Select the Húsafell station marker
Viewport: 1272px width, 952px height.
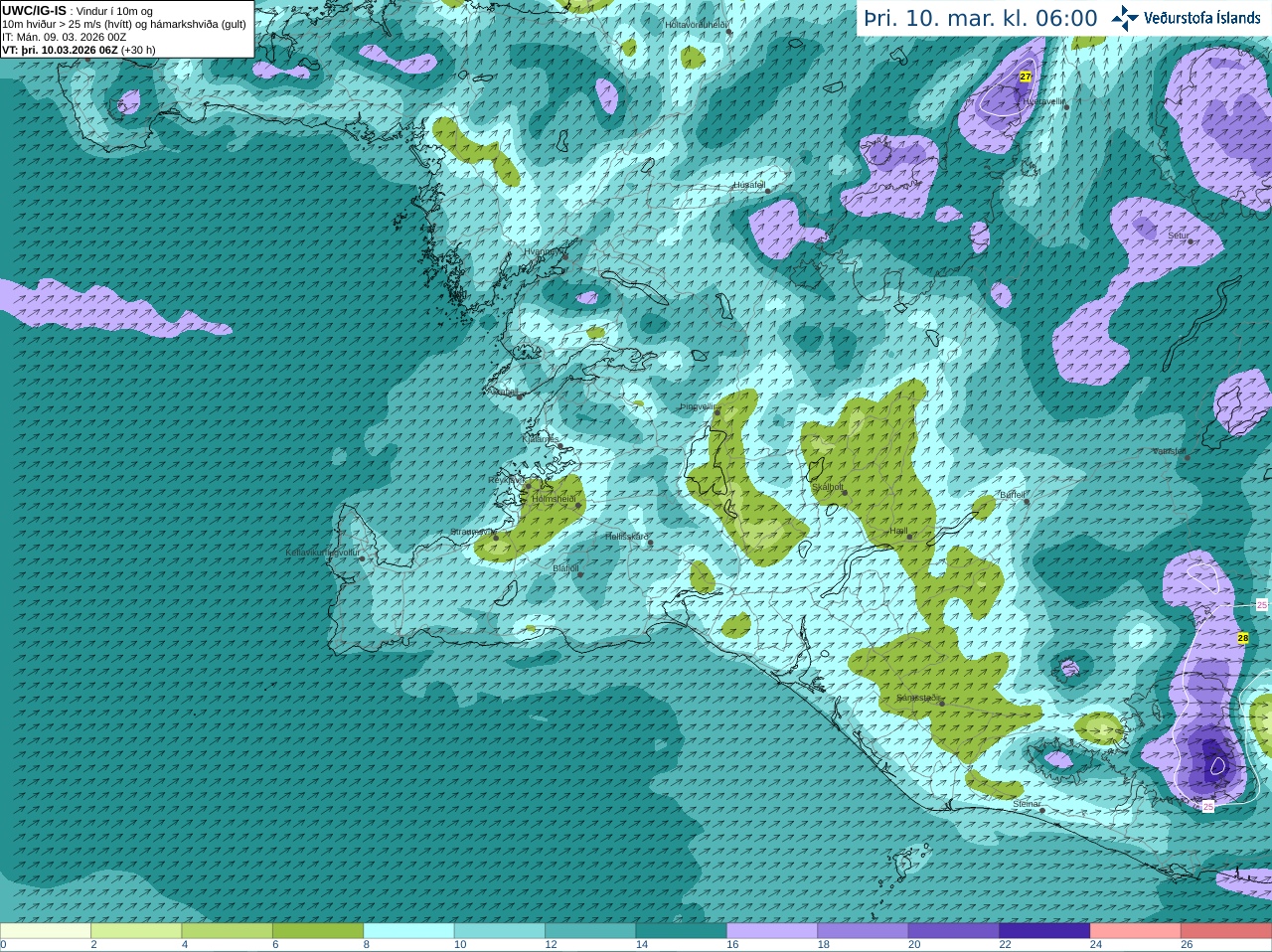(767, 191)
